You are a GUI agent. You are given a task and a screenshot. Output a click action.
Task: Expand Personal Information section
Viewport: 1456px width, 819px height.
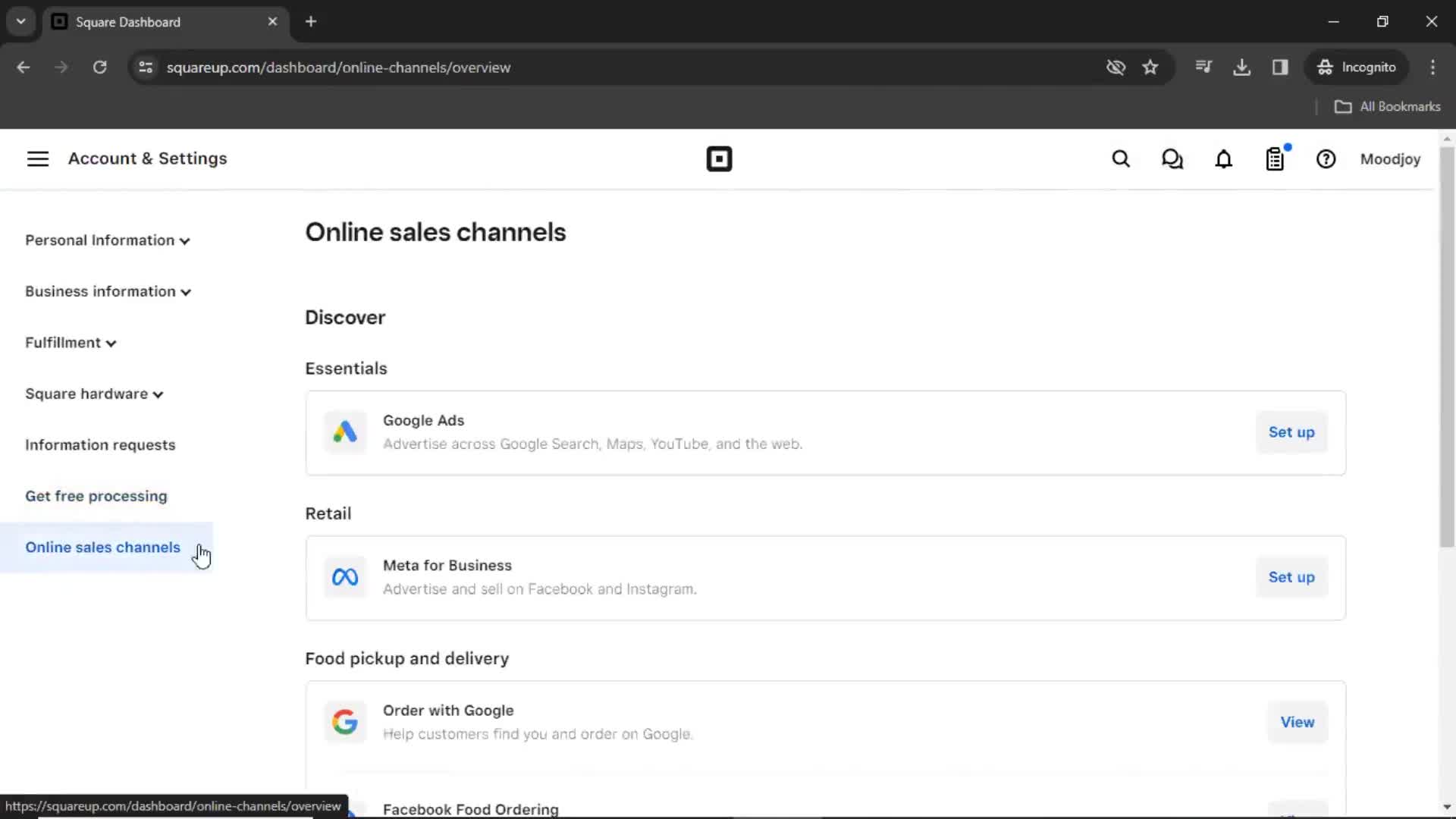107,240
